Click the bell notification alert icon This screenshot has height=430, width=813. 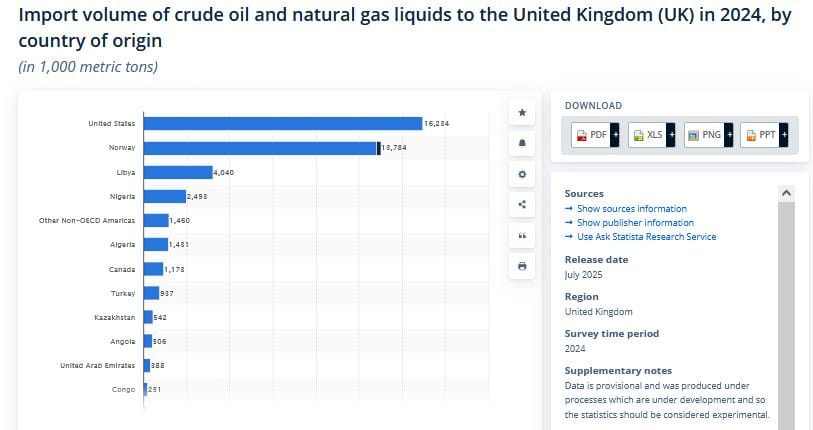[522, 143]
